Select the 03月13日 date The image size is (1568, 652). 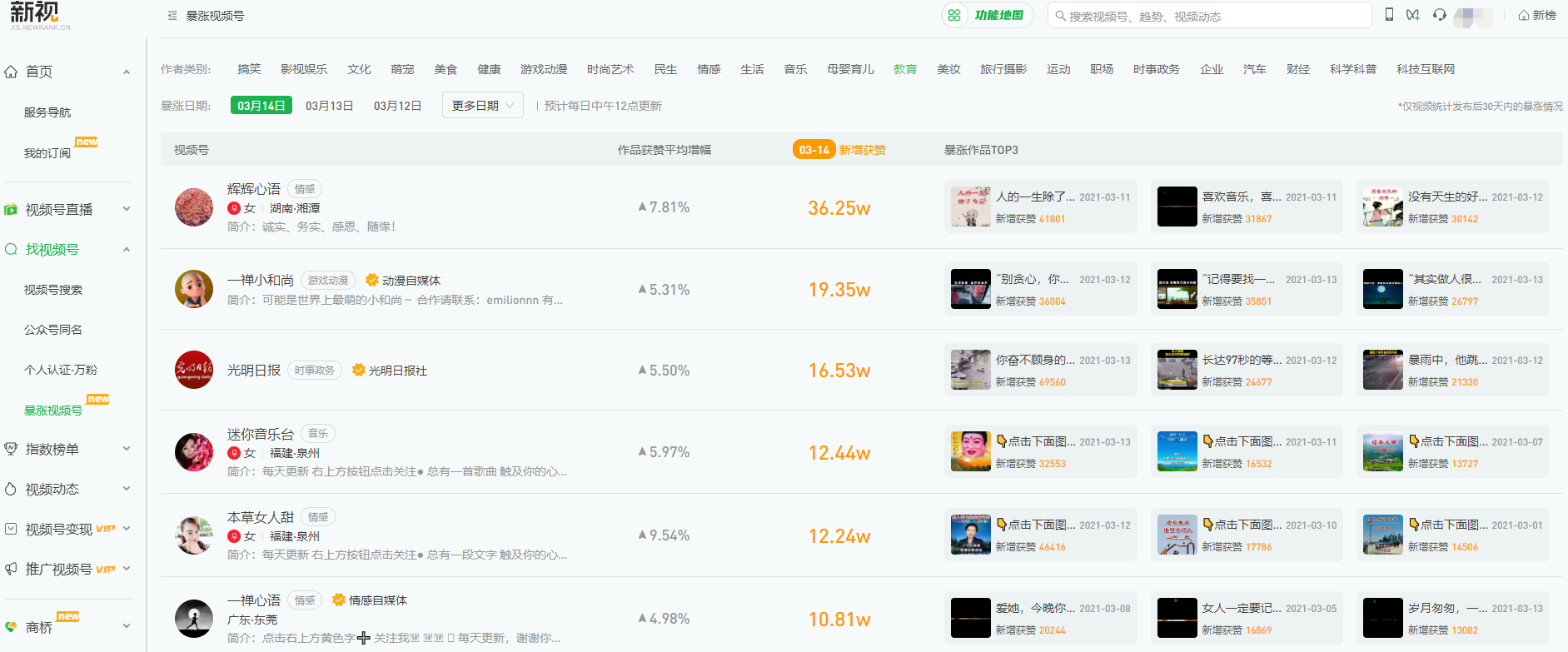click(x=330, y=106)
